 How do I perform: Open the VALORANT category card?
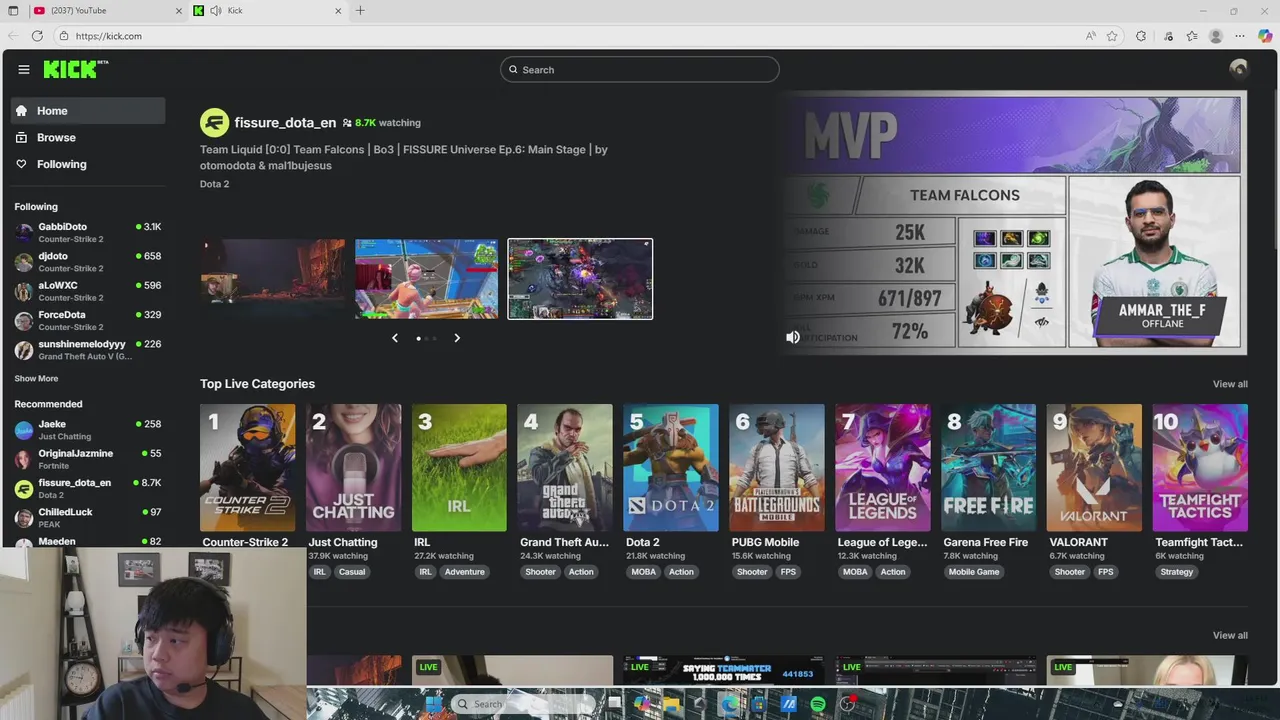[1094, 468]
